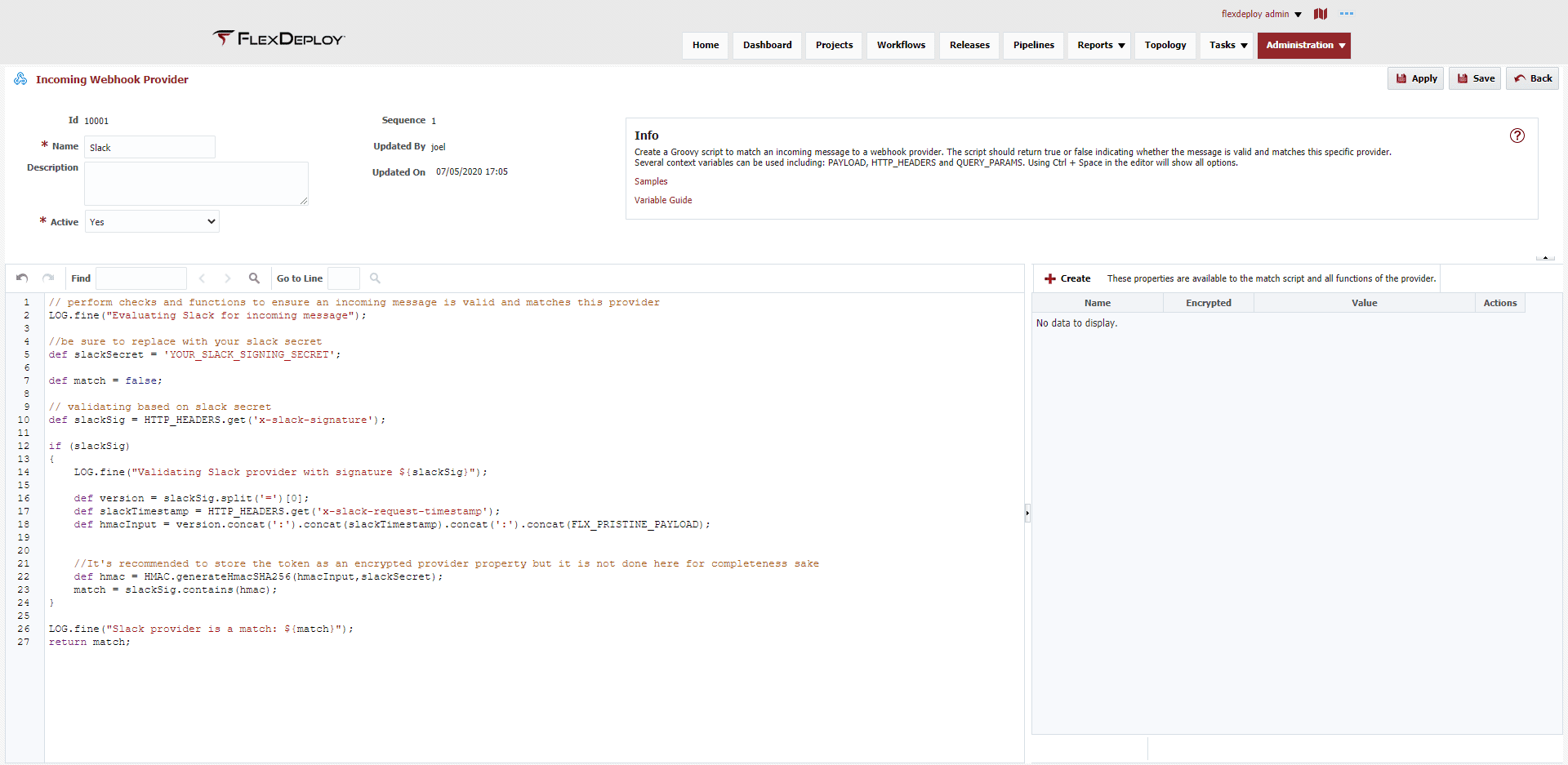Open the three-dots menu in header
Image resolution: width=1568 pixels, height=765 pixels.
coord(1347,14)
